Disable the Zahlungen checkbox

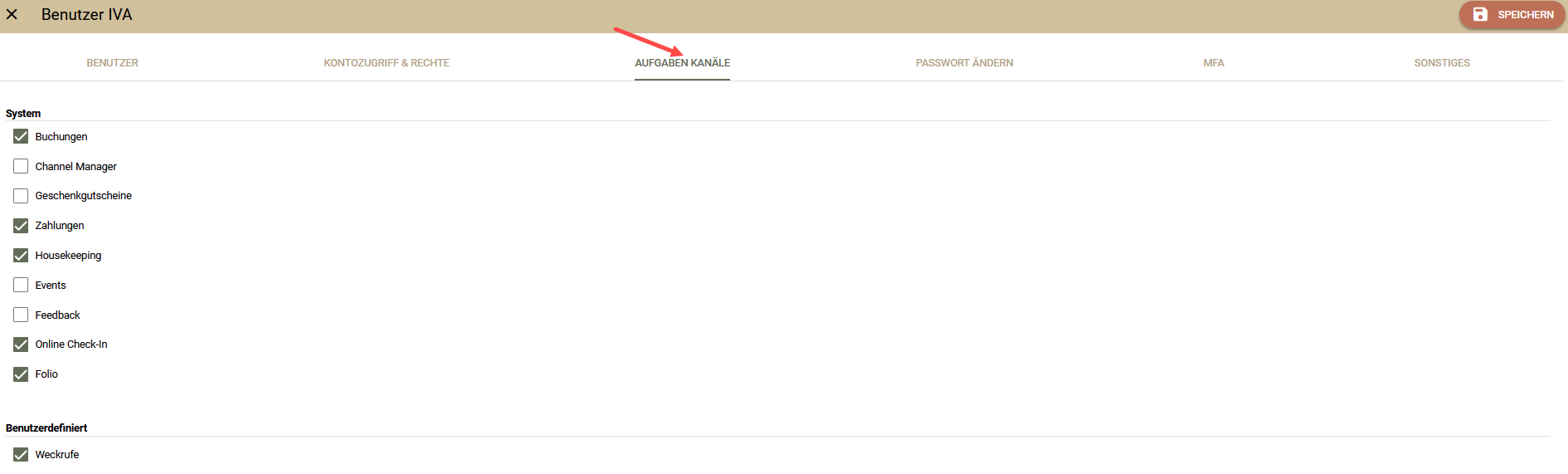click(x=21, y=225)
